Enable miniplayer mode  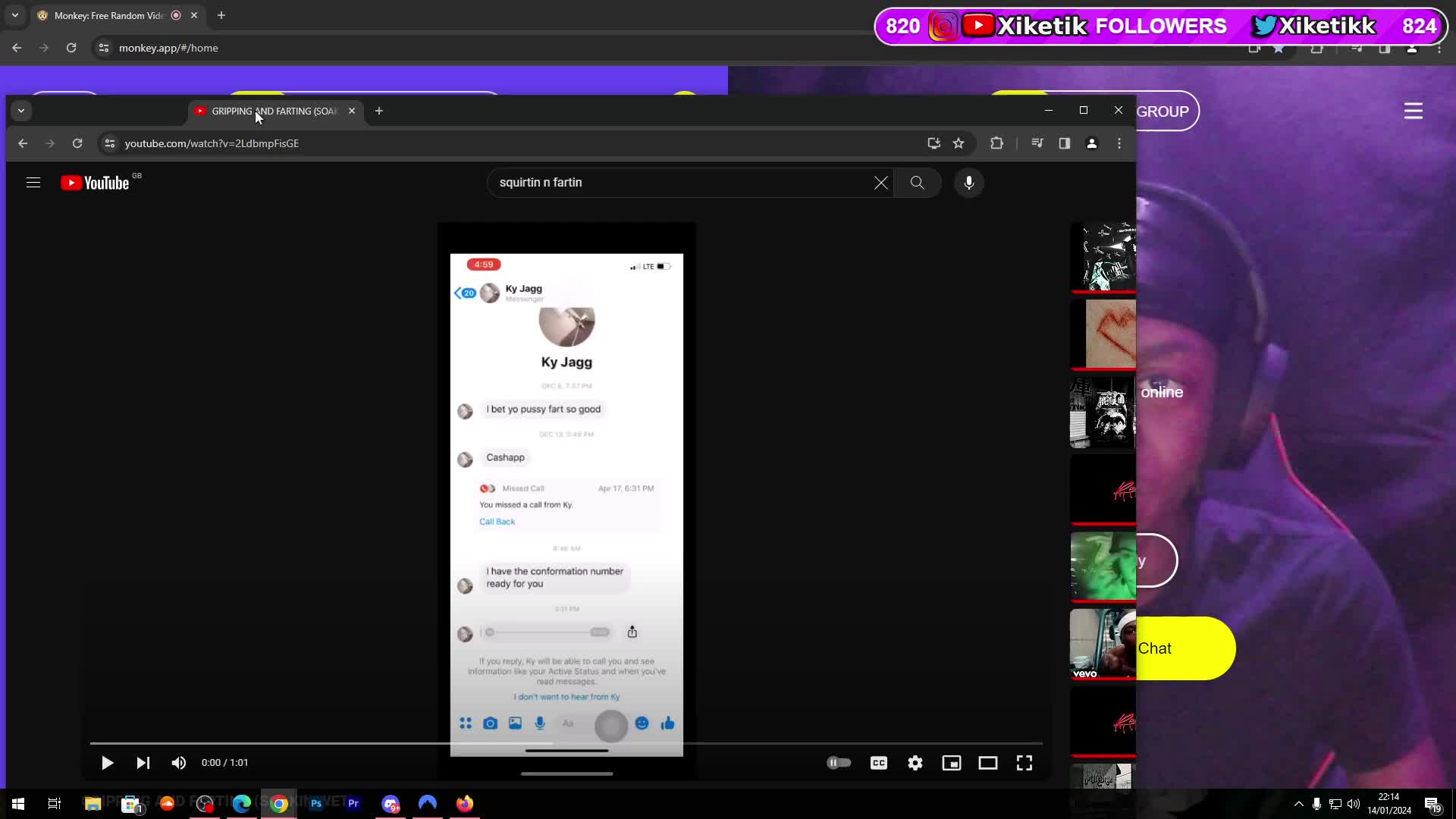pyautogui.click(x=951, y=763)
